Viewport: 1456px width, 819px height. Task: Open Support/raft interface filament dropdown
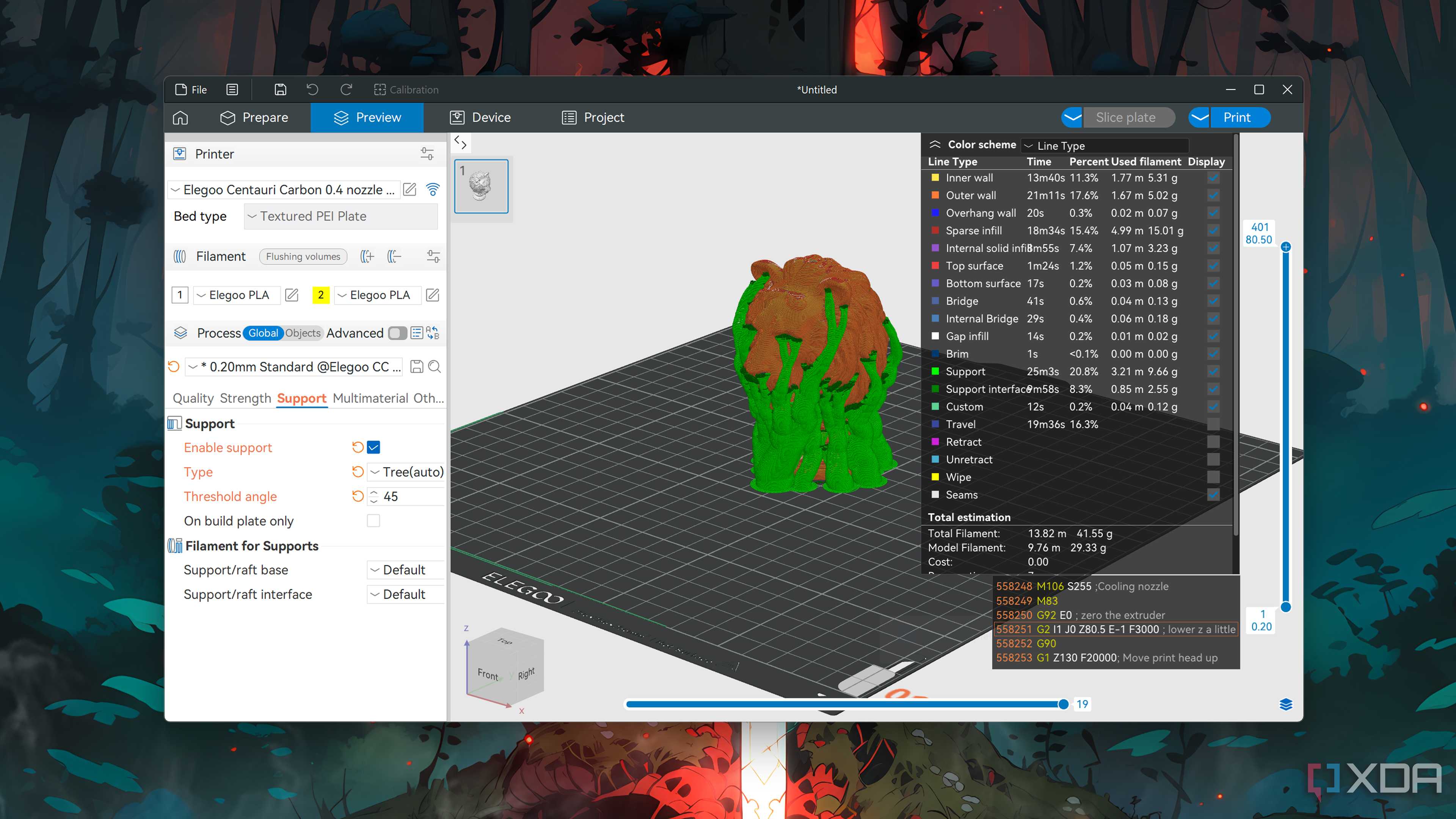tap(406, 594)
